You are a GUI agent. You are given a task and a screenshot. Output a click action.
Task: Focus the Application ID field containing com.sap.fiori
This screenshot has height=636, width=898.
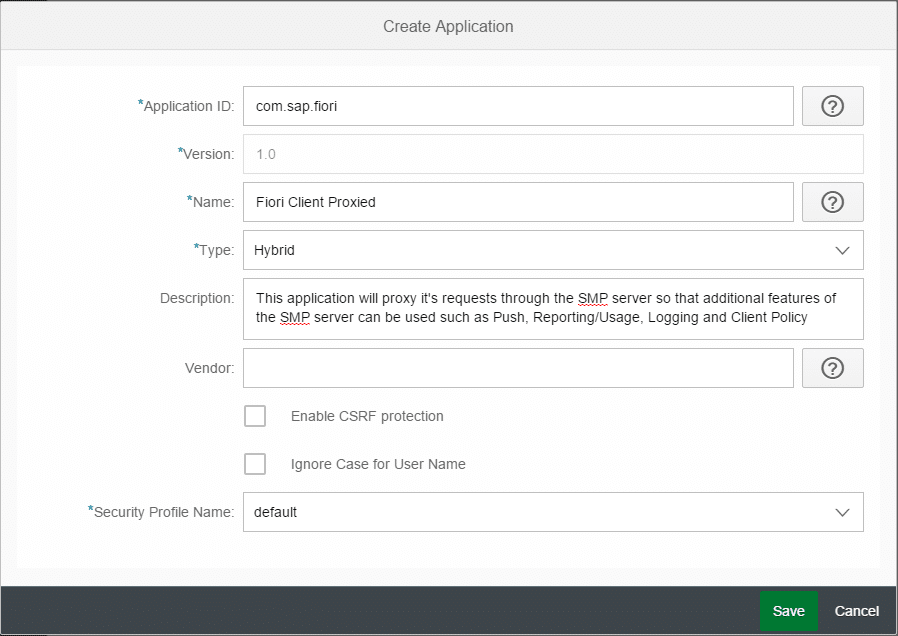518,106
